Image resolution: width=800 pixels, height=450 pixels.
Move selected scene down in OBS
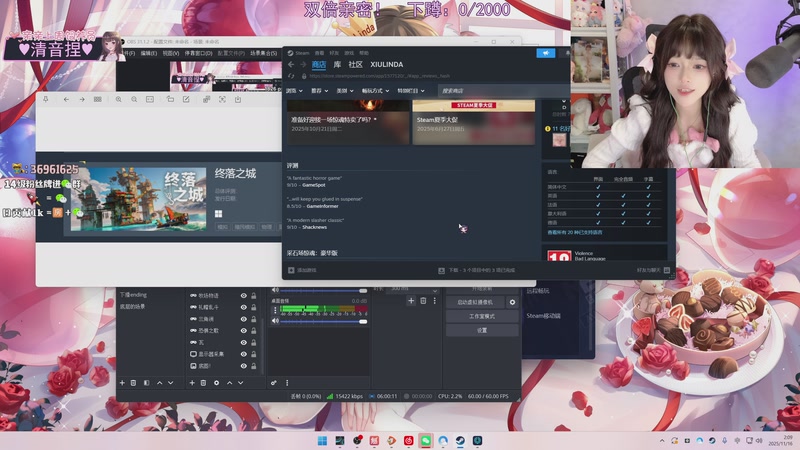click(170, 383)
